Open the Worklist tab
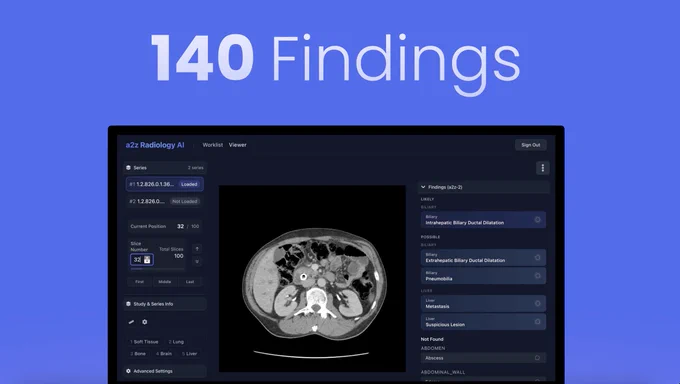This screenshot has height=384, width=680. point(213,145)
